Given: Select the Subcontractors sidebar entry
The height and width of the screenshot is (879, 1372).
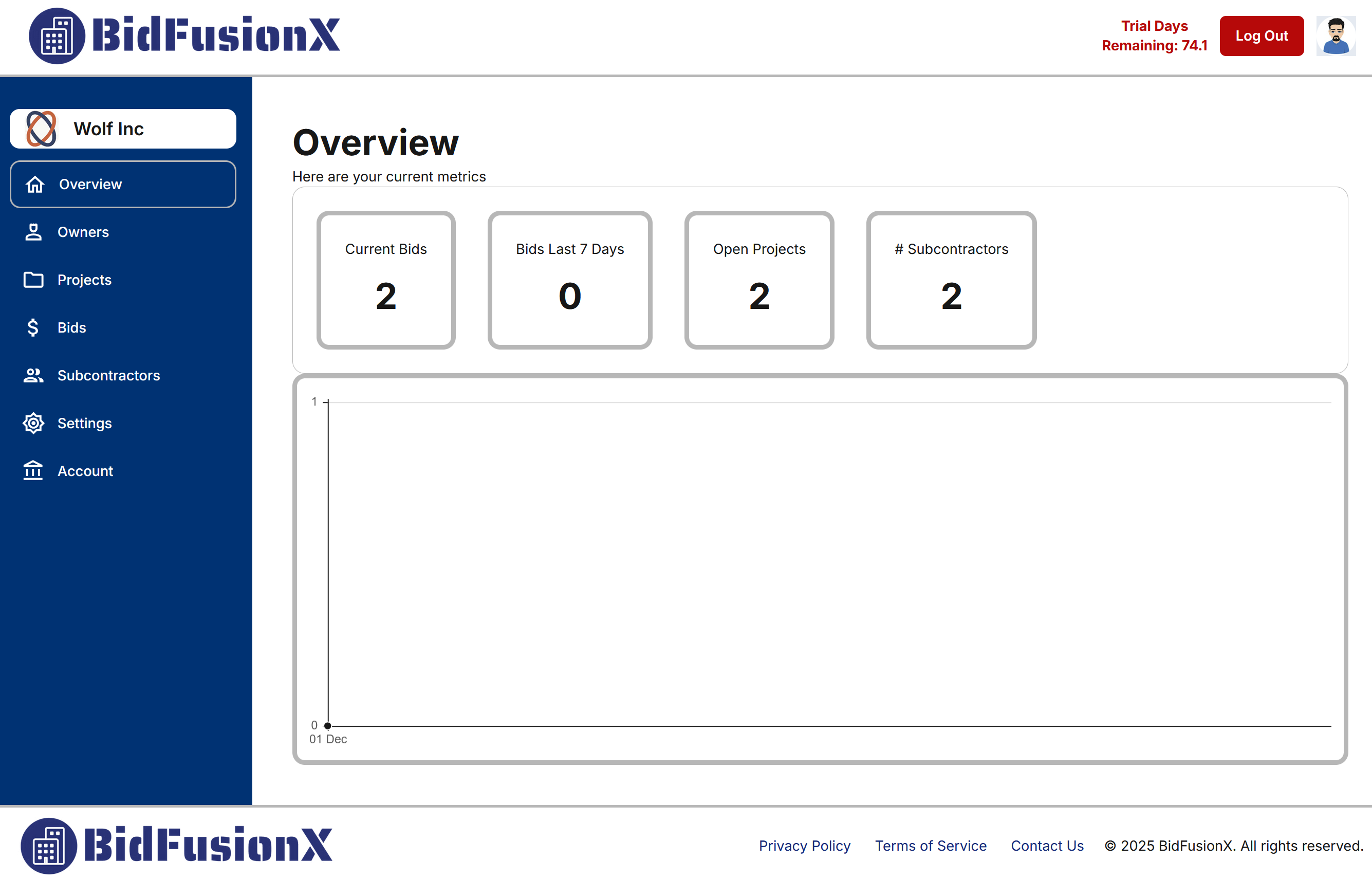Looking at the screenshot, I should (x=108, y=375).
